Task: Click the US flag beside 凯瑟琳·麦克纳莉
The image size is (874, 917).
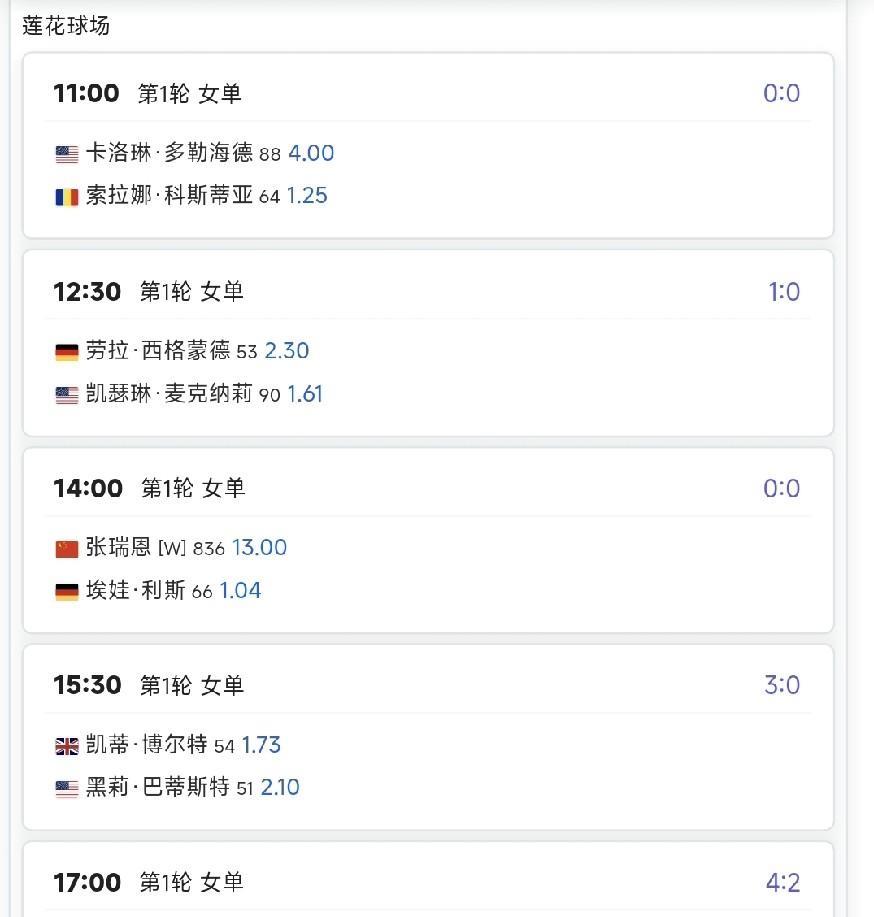Action: click(67, 395)
